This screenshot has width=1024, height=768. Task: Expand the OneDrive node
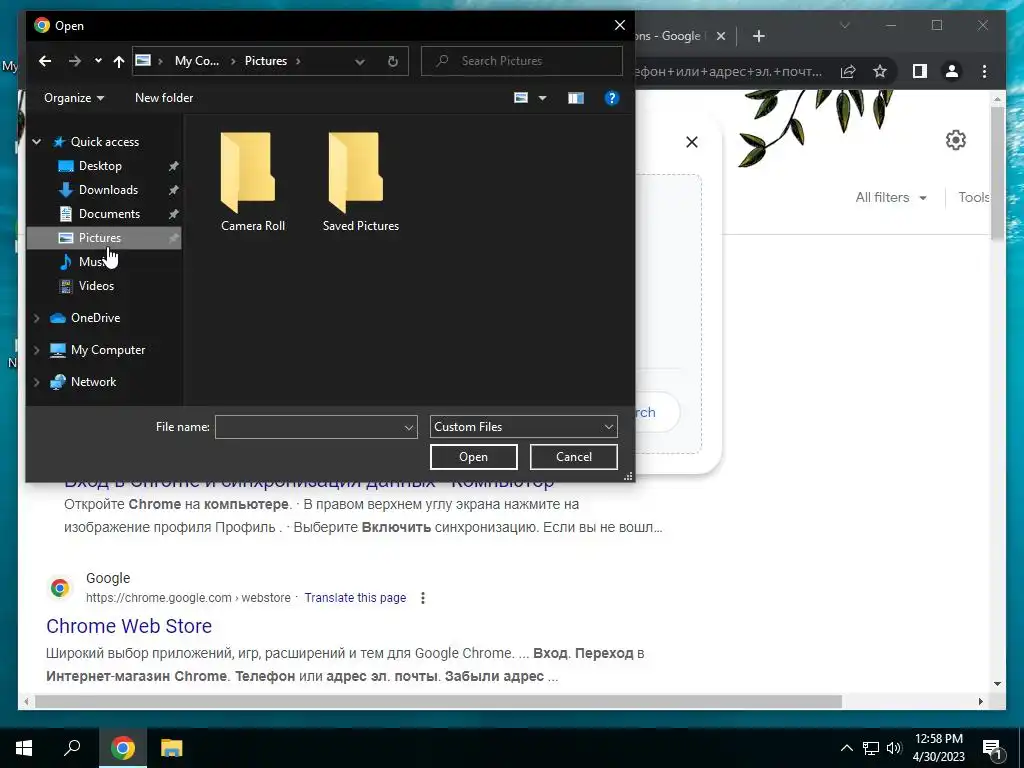[x=37, y=318]
